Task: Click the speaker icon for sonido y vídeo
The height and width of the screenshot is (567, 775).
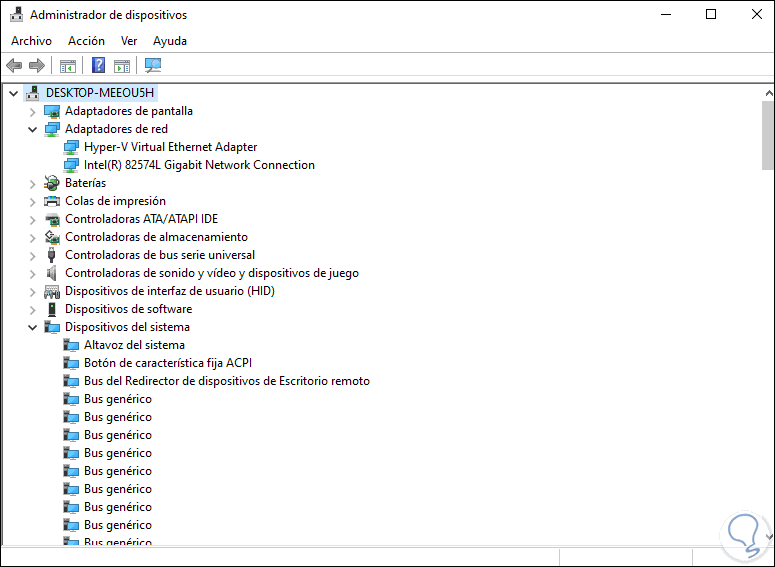Action: [x=51, y=273]
